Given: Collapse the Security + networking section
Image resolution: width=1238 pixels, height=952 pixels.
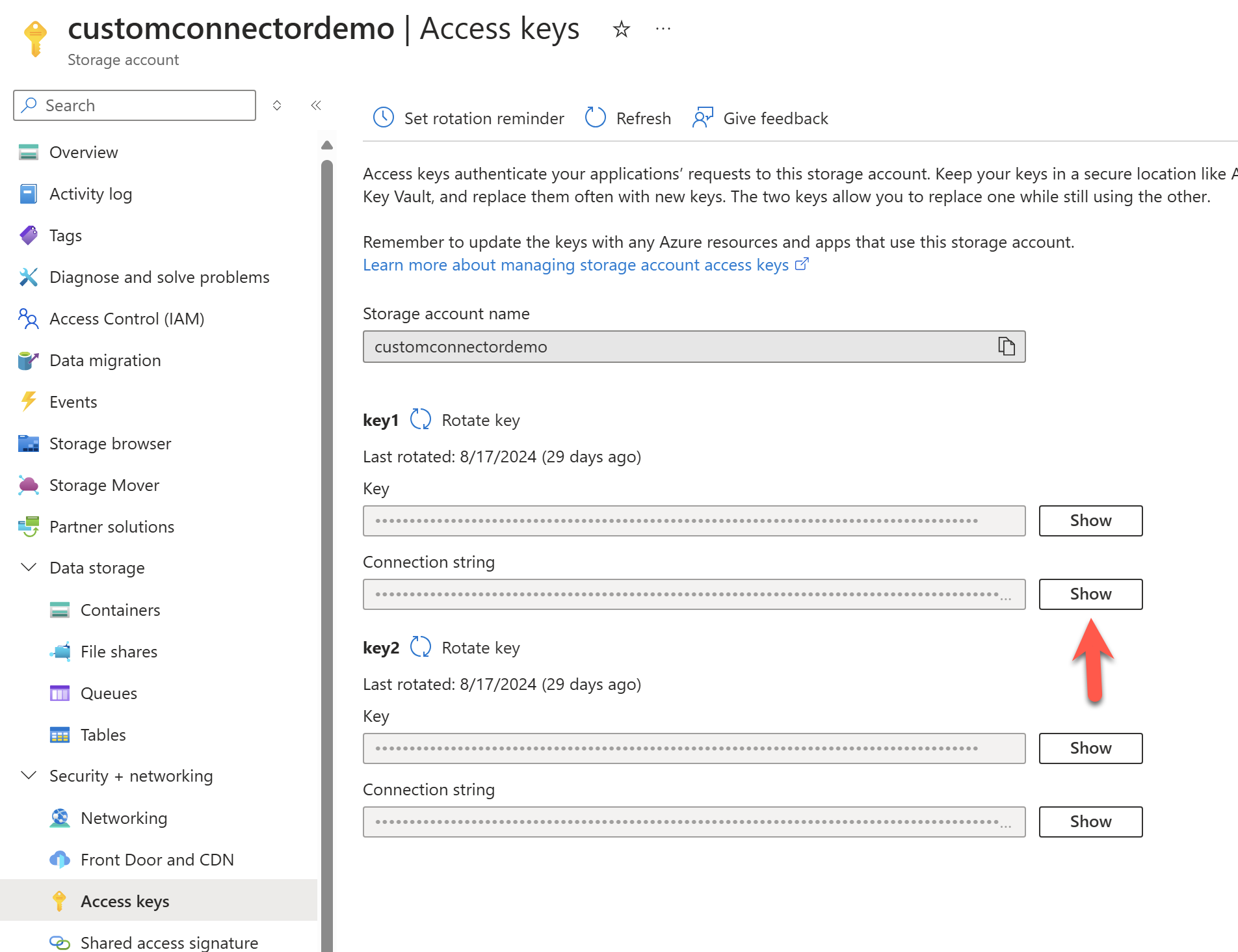Looking at the screenshot, I should click(x=29, y=775).
